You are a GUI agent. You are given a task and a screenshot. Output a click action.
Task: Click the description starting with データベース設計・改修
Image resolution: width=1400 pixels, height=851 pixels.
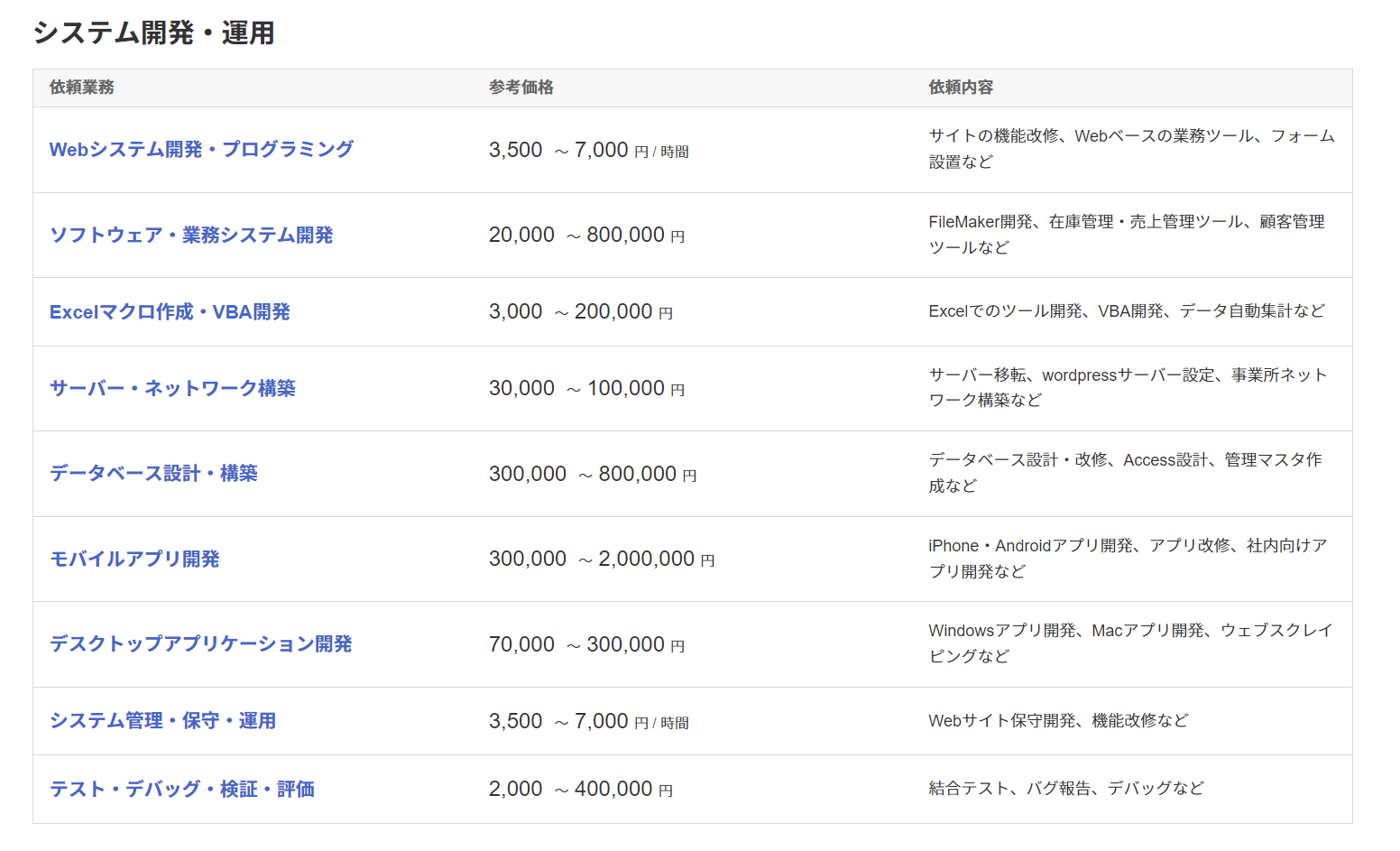point(1125,473)
